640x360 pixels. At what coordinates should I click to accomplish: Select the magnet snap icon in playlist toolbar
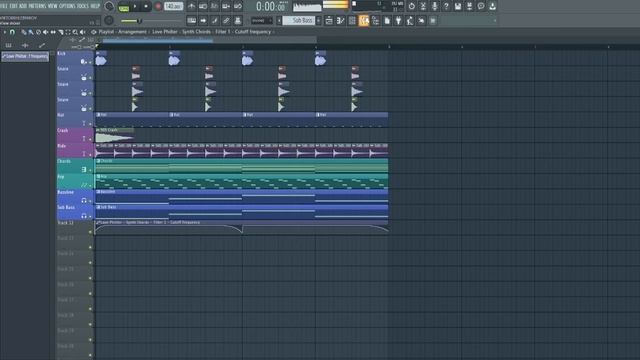click(12, 32)
